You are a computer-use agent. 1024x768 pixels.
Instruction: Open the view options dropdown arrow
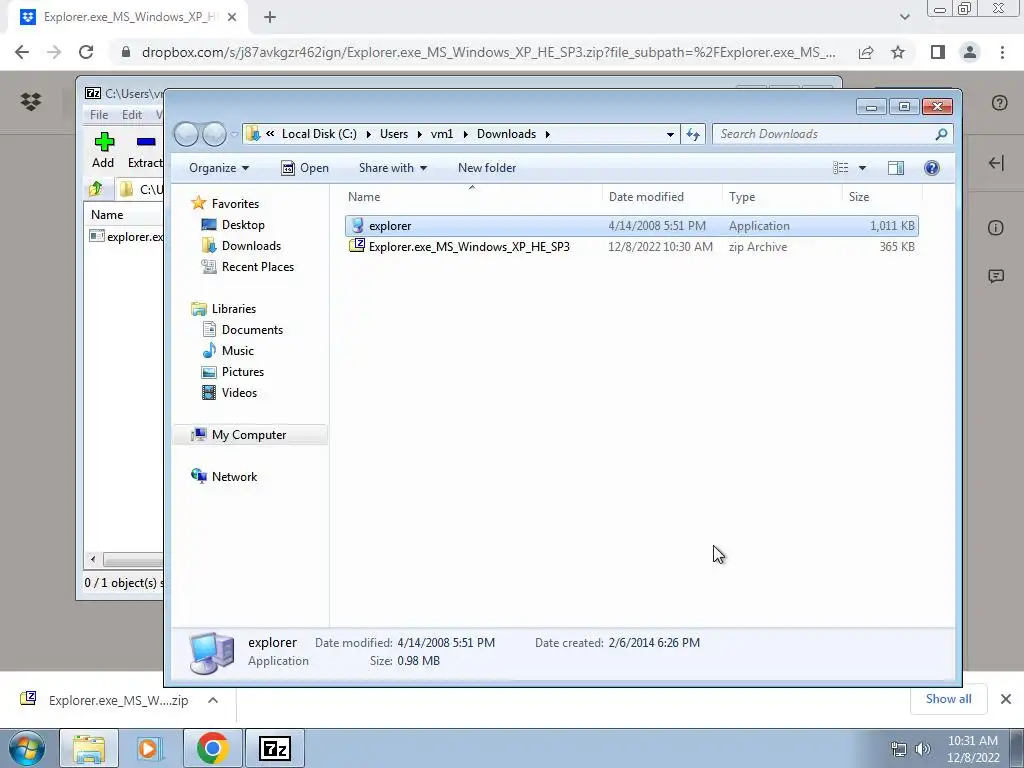(862, 168)
